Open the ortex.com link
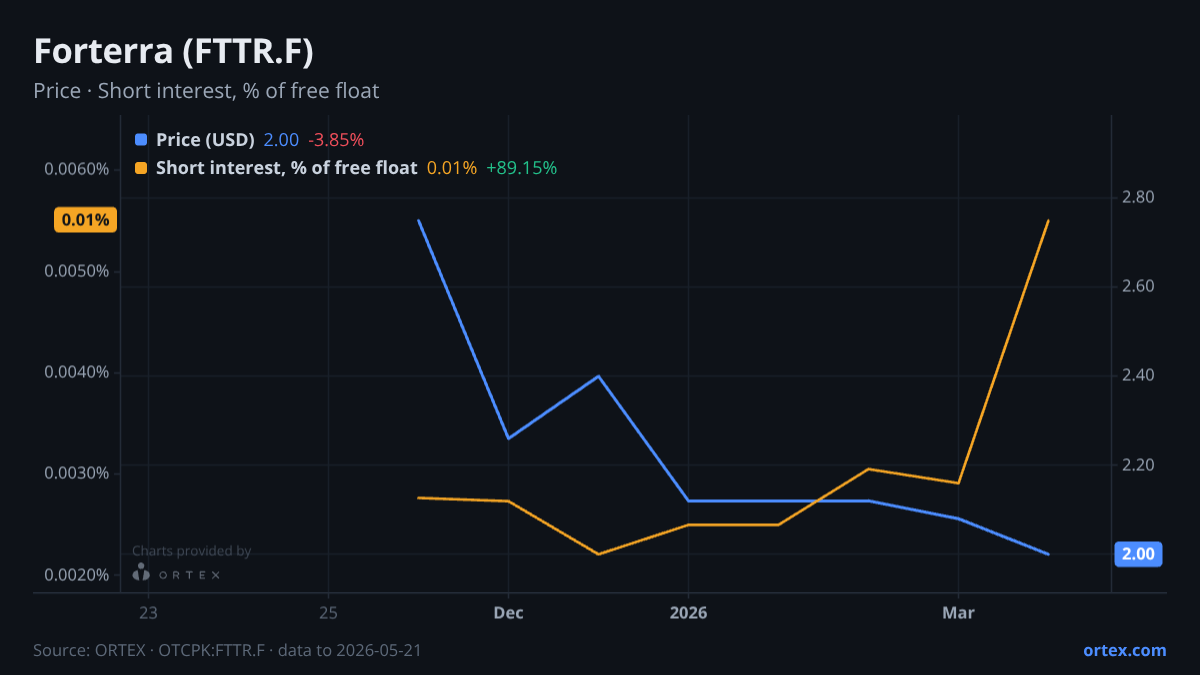1200x675 pixels. pos(1125,650)
